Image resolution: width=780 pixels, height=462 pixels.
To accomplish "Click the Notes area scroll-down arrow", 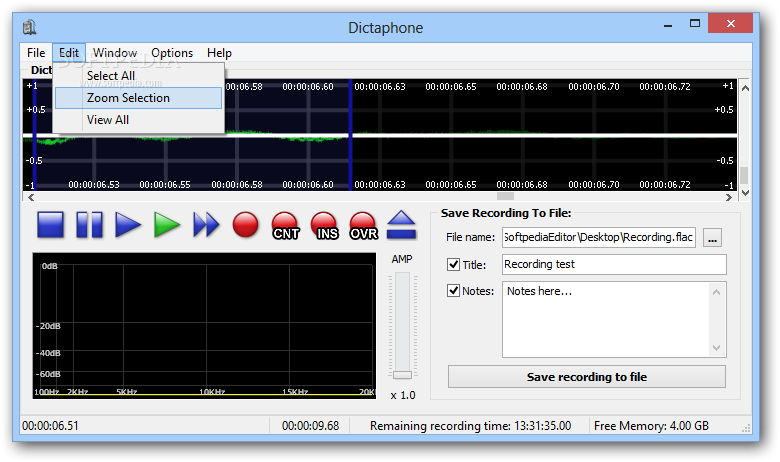I will coord(716,348).
